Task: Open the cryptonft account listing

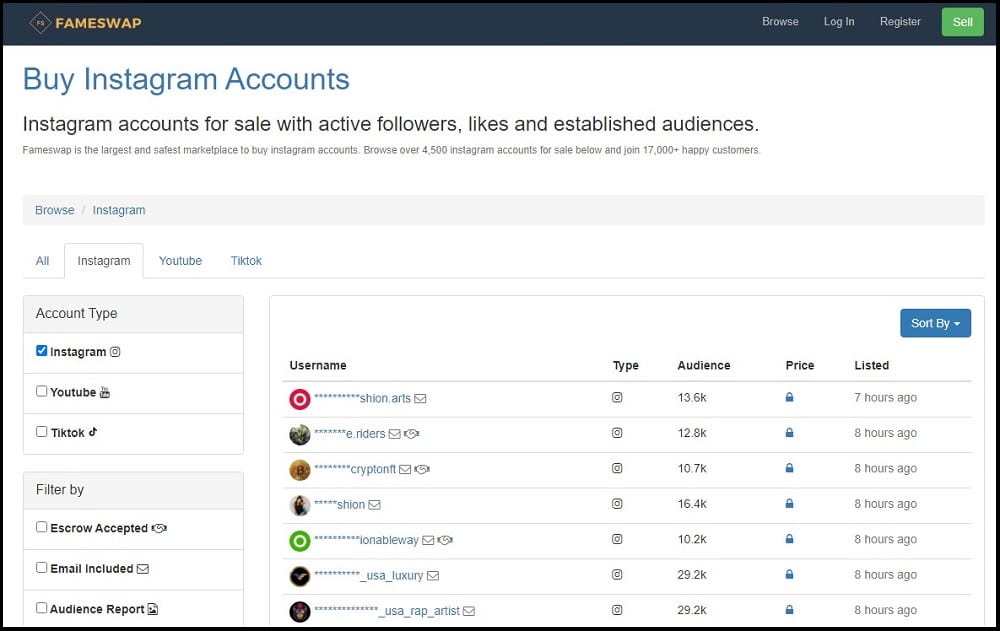Action: tap(355, 469)
